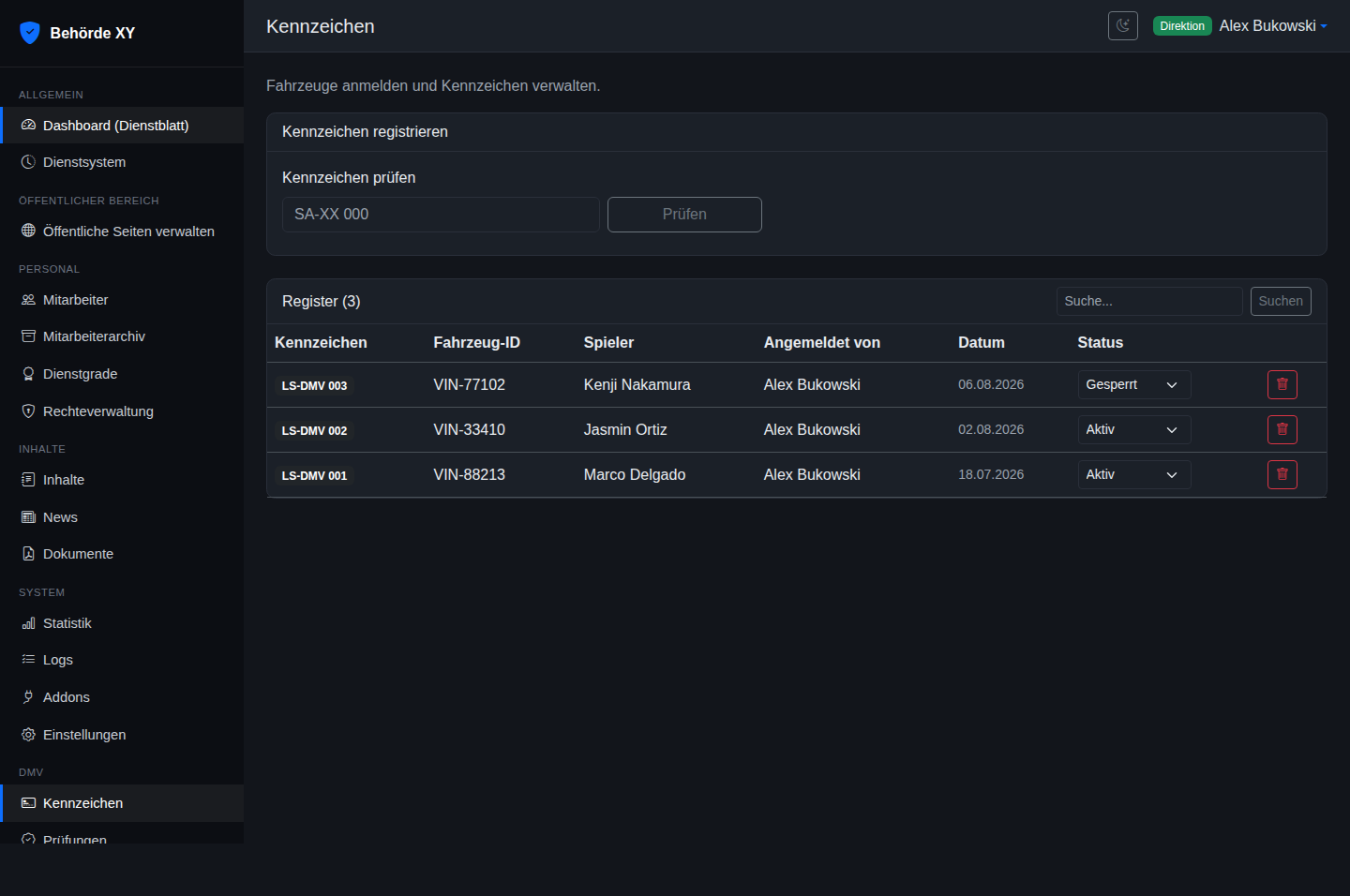This screenshot has width=1350, height=896.
Task: Open Inhalte in sidebar
Action: tap(122, 480)
